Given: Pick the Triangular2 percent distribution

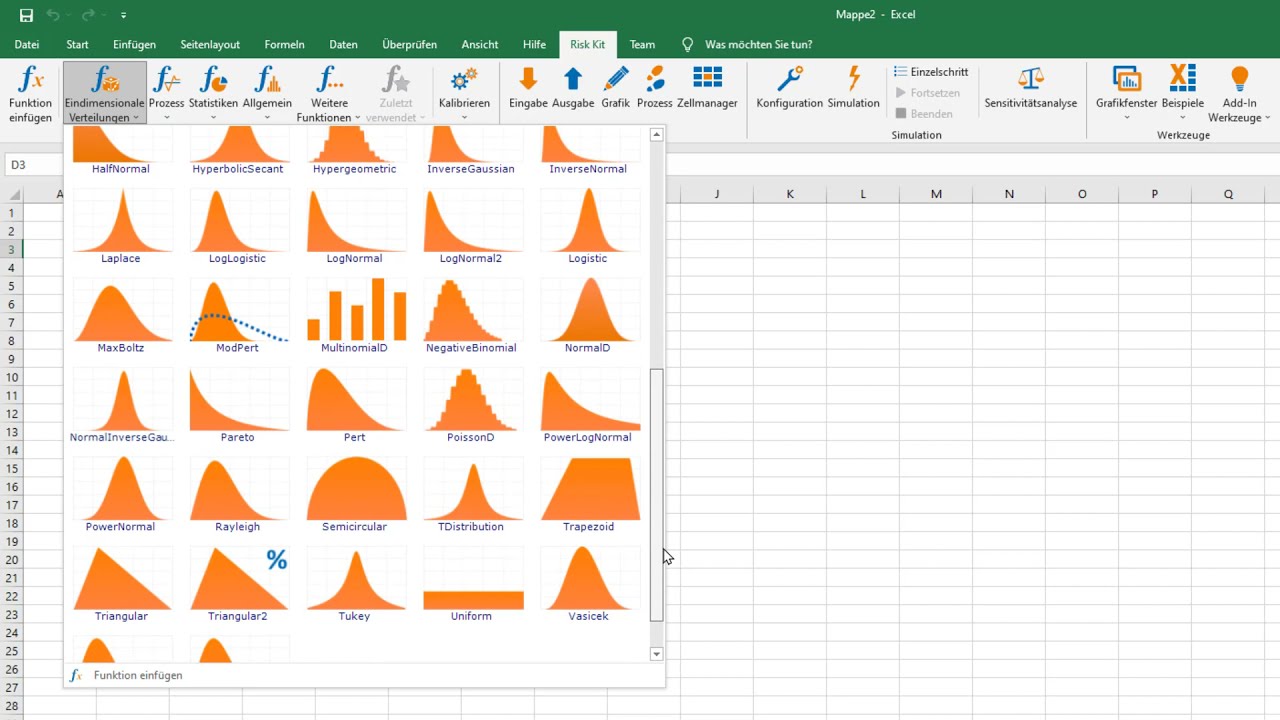Looking at the screenshot, I should [x=238, y=585].
